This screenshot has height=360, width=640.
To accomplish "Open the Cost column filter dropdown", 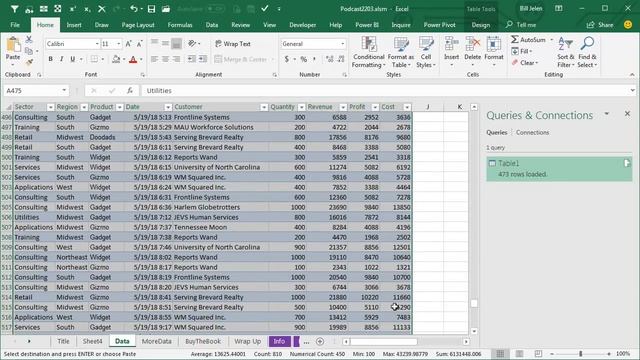I will click(x=407, y=107).
